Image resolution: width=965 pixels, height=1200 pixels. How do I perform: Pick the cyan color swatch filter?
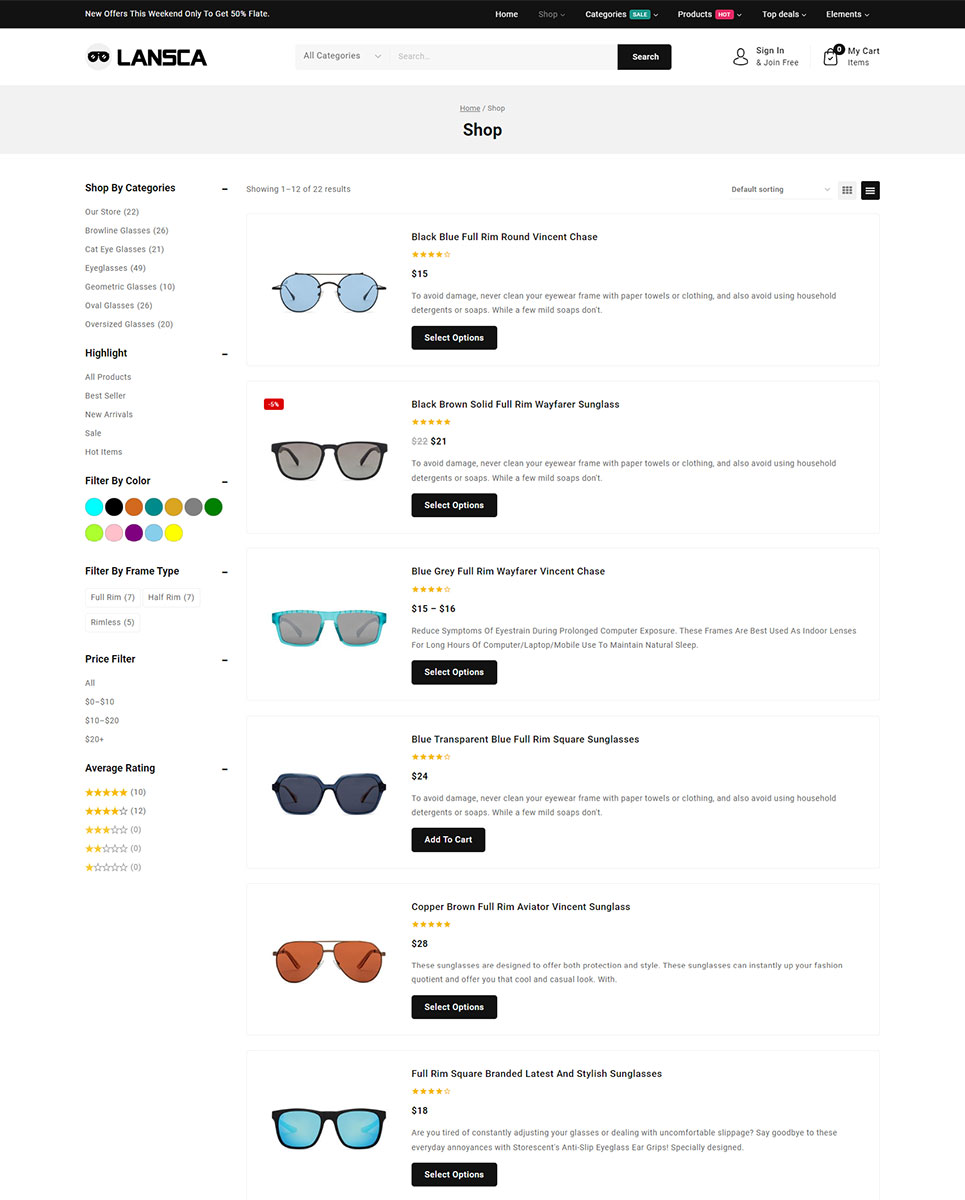click(94, 507)
